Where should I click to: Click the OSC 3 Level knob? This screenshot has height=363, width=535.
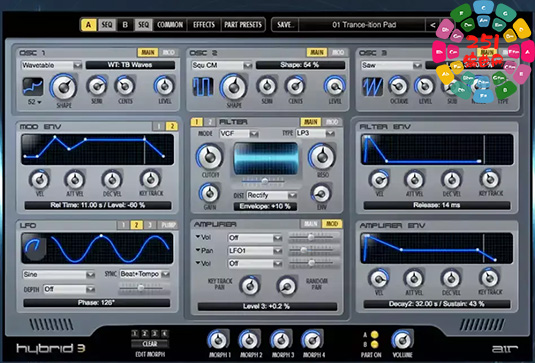pyautogui.click(x=425, y=86)
